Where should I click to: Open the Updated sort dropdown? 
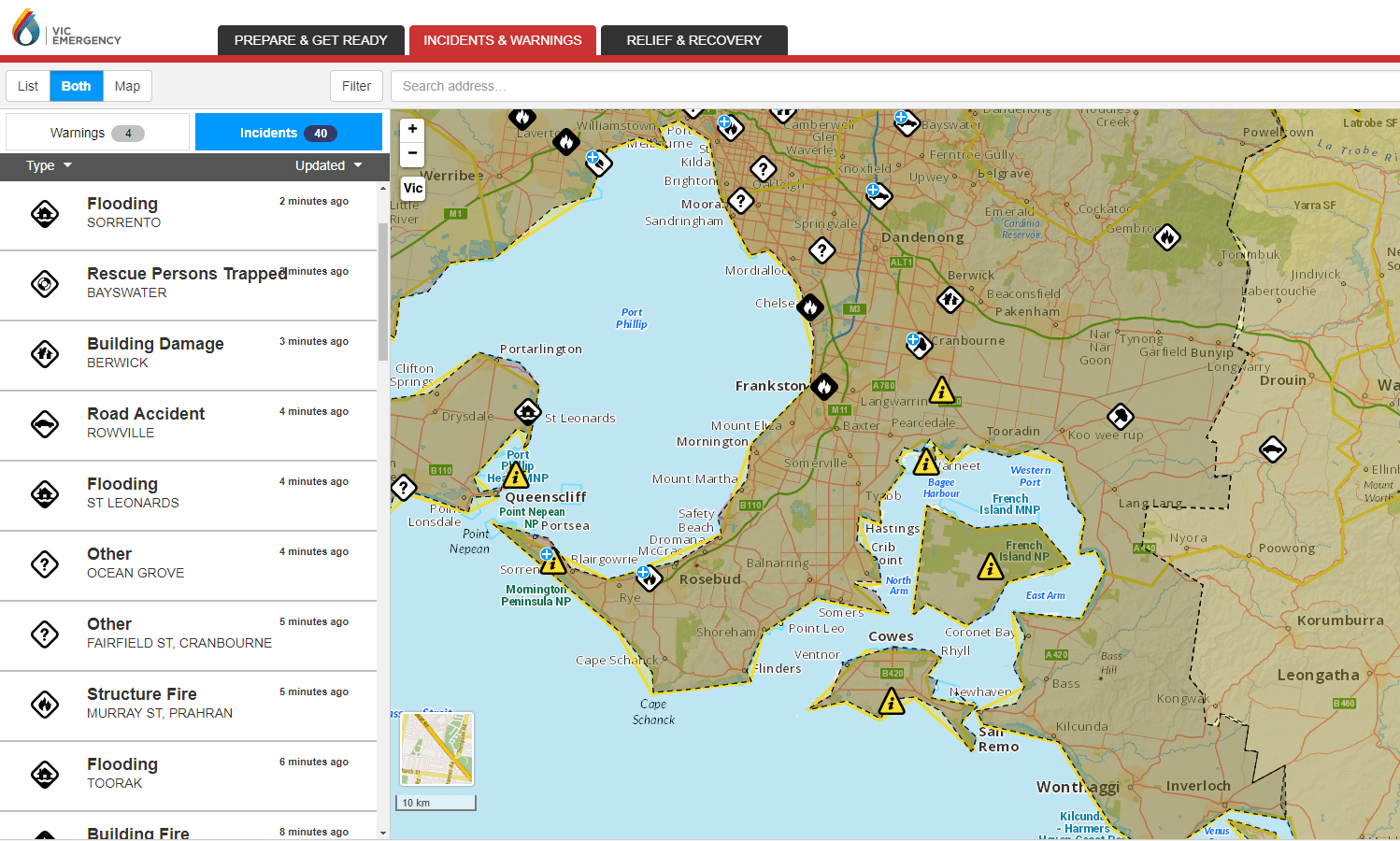point(328,165)
